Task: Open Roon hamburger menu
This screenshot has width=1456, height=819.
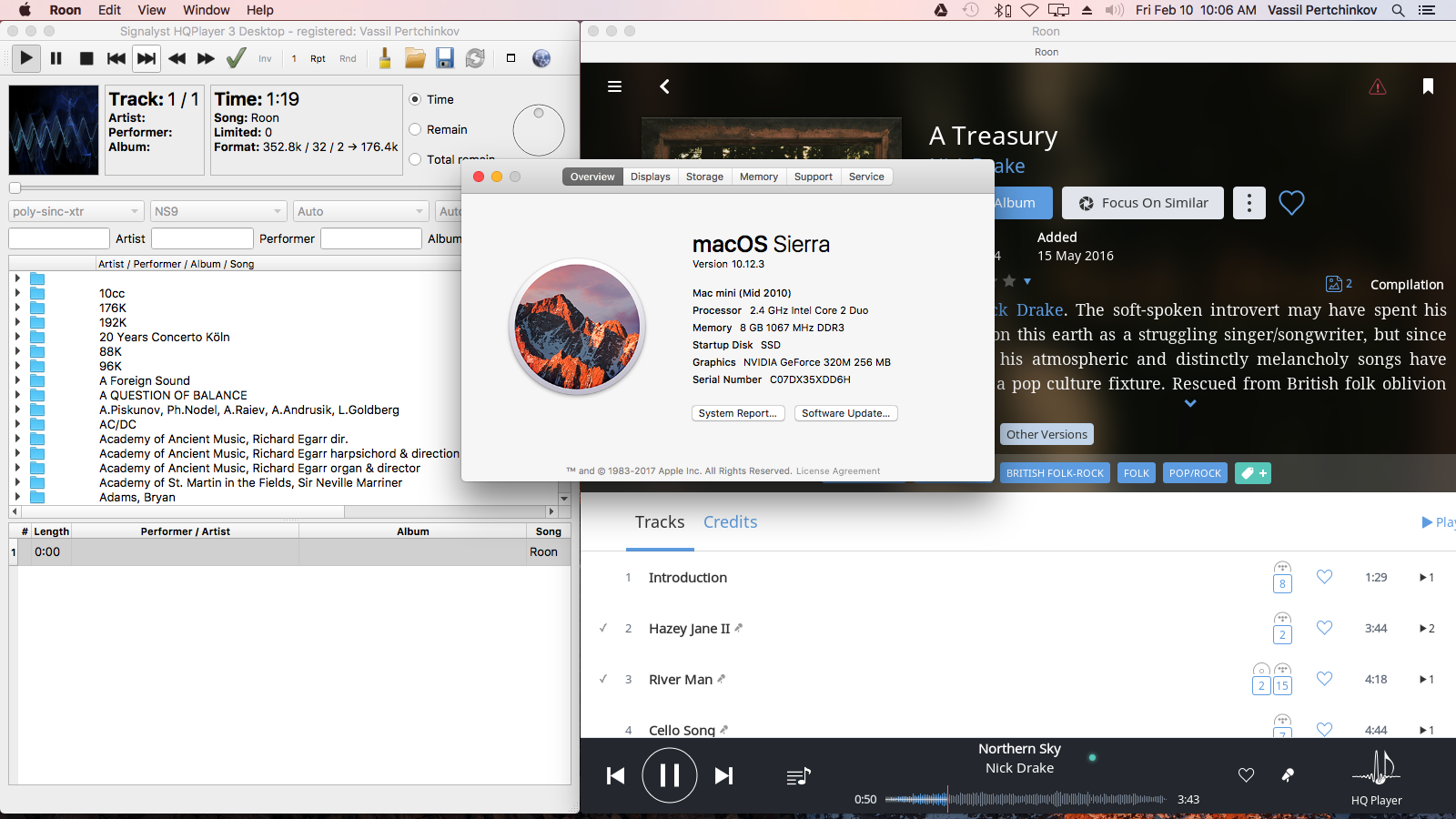Action: point(615,86)
